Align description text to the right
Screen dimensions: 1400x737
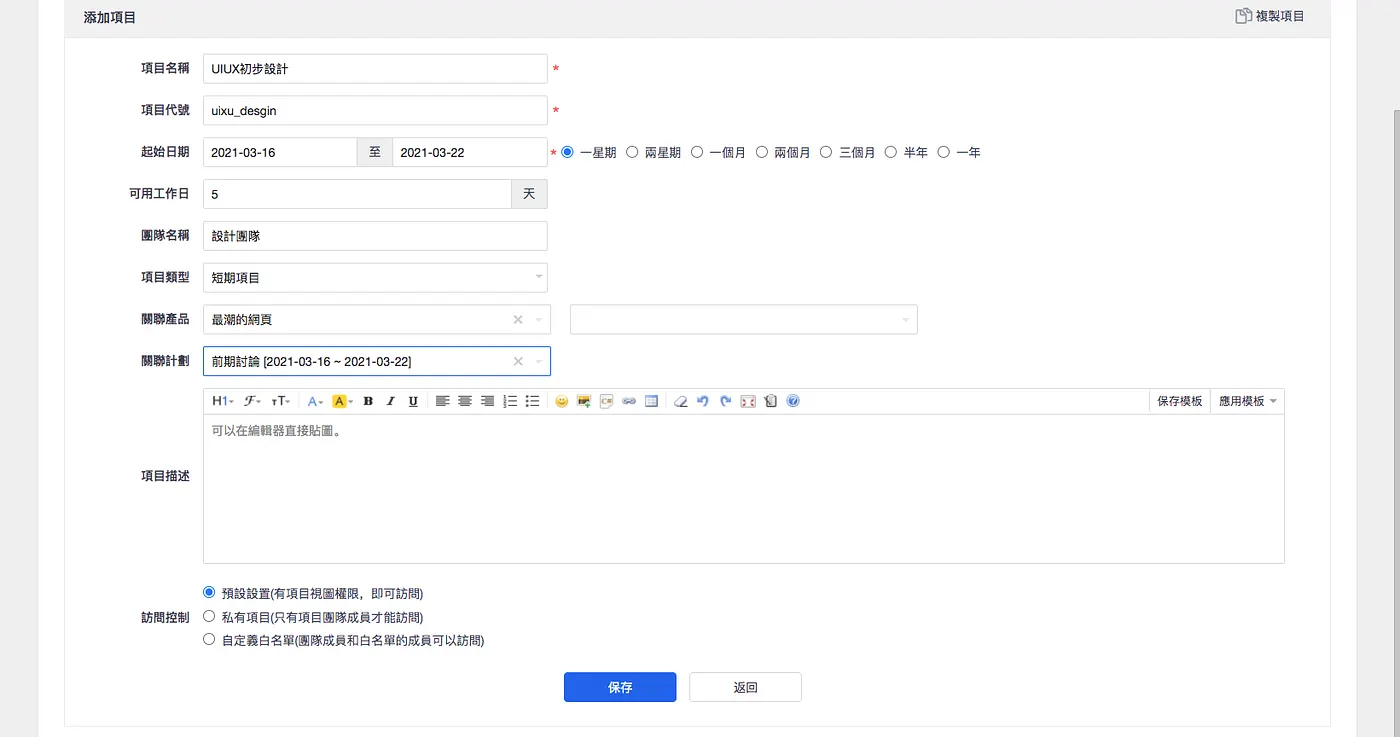(487, 401)
